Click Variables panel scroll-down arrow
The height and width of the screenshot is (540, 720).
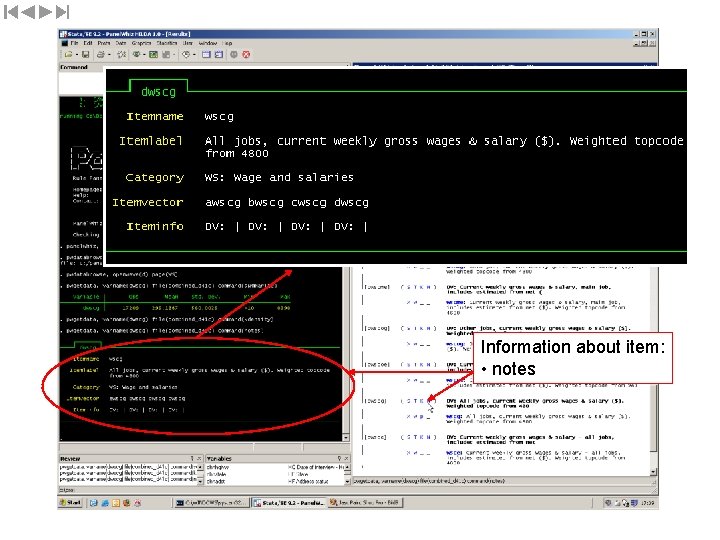(347, 481)
